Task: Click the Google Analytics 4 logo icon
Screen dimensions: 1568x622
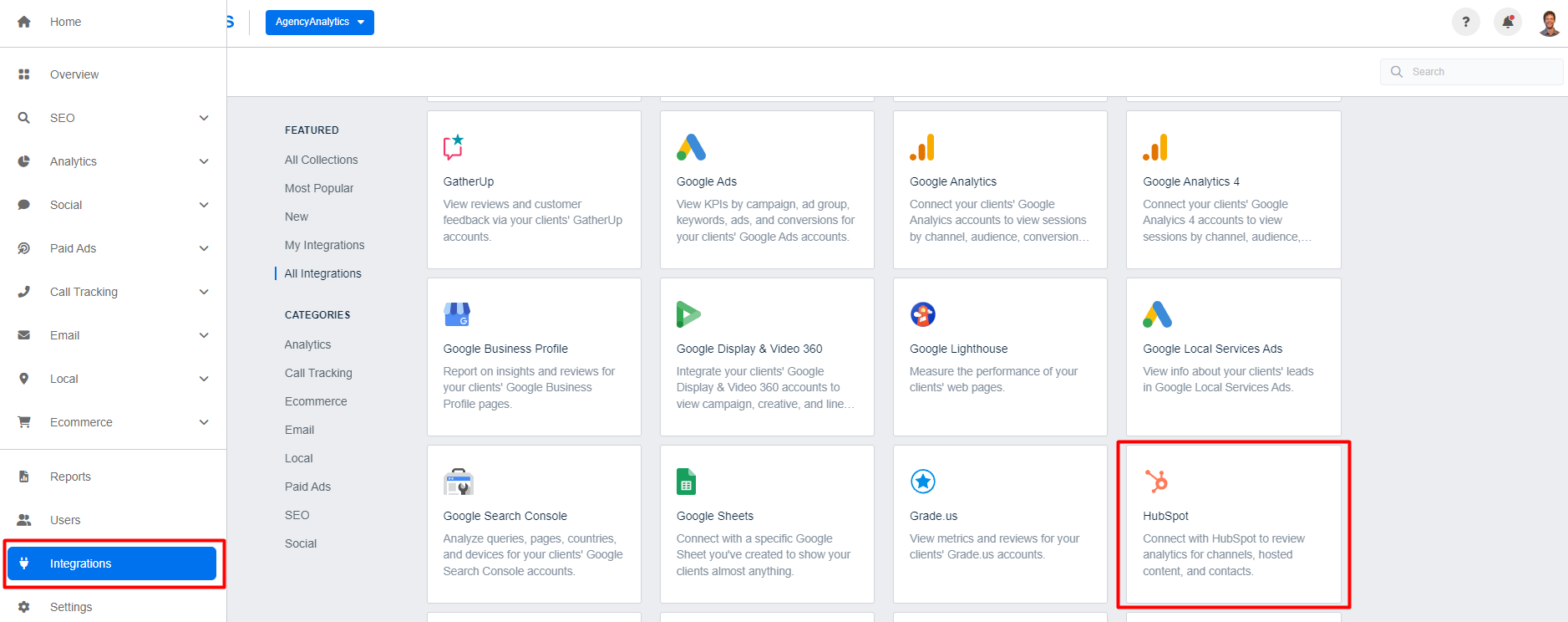Action: click(1155, 147)
